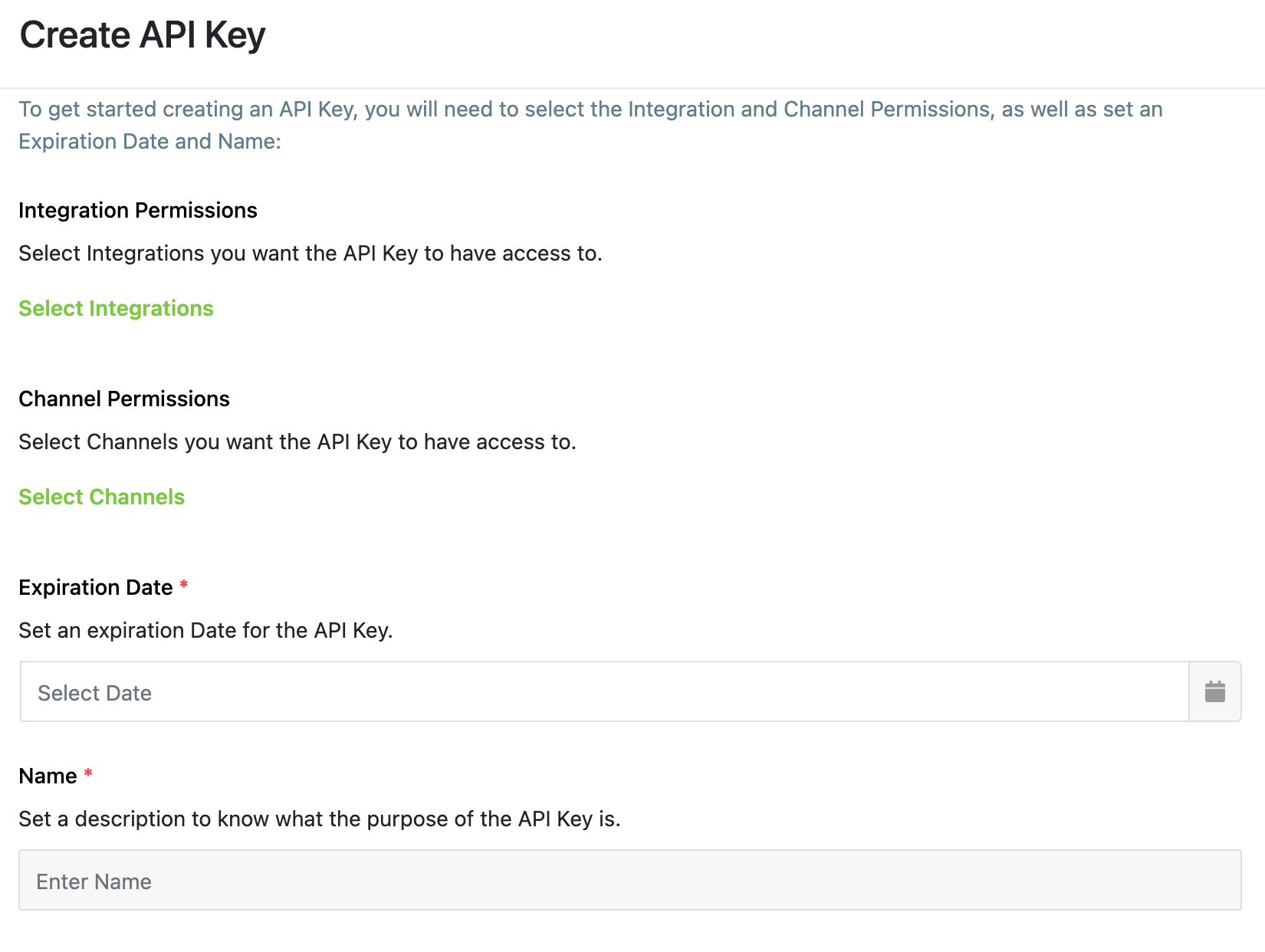Open the Select Channels link
This screenshot has width=1265, height=952.
point(101,497)
